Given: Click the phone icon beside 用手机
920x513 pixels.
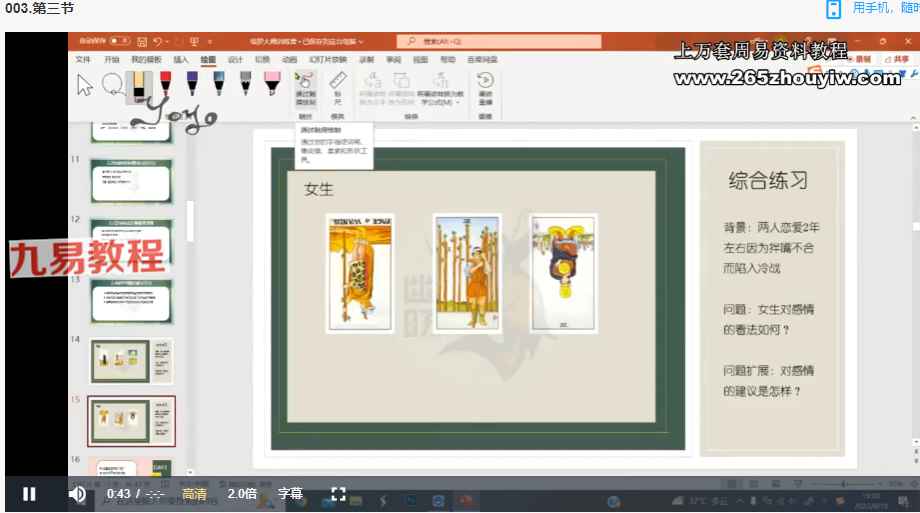Looking at the screenshot, I should pos(834,9).
